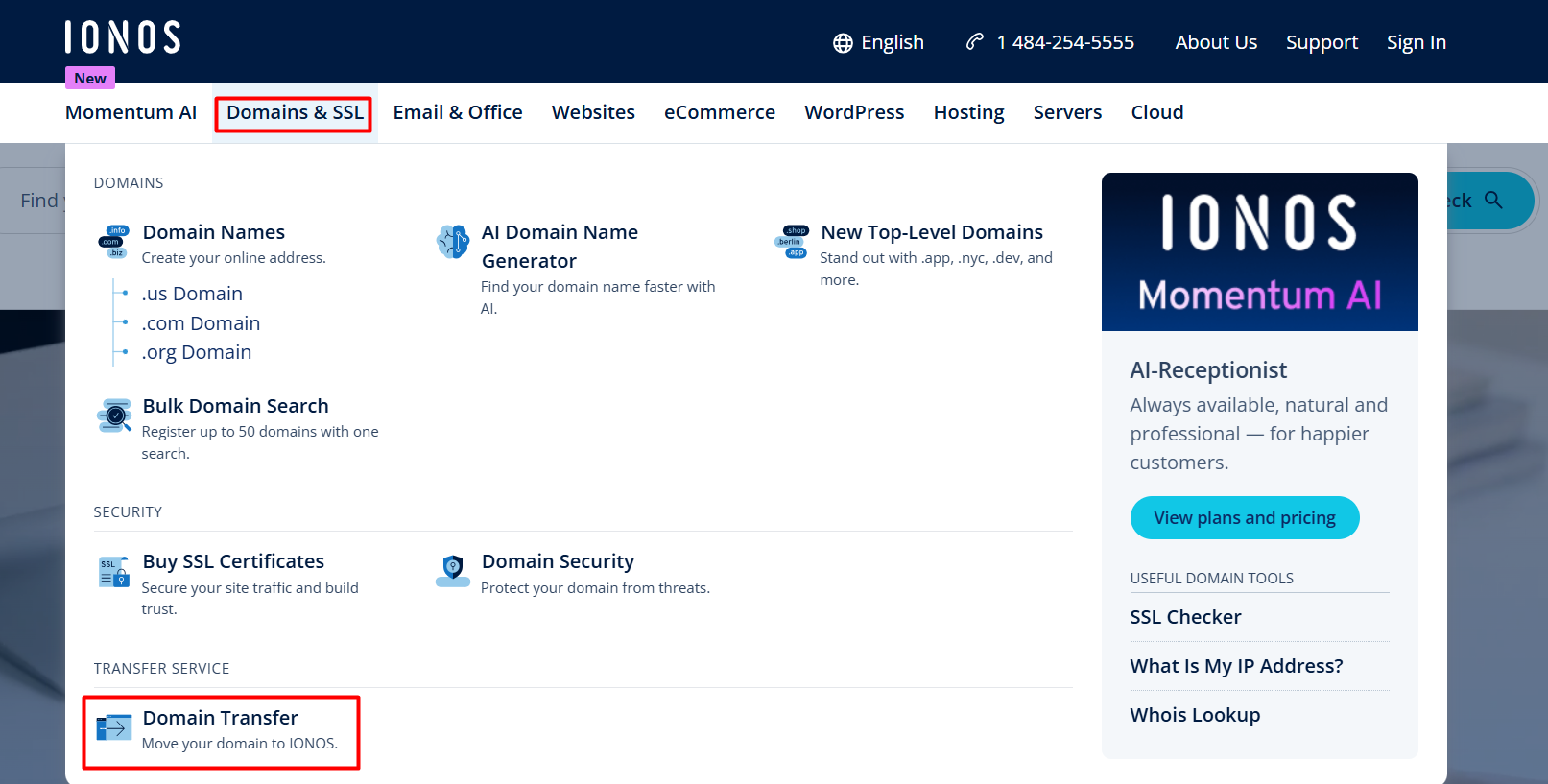Click the search magnifier icon on Check button
This screenshot has width=1548, height=784.
1493,200
